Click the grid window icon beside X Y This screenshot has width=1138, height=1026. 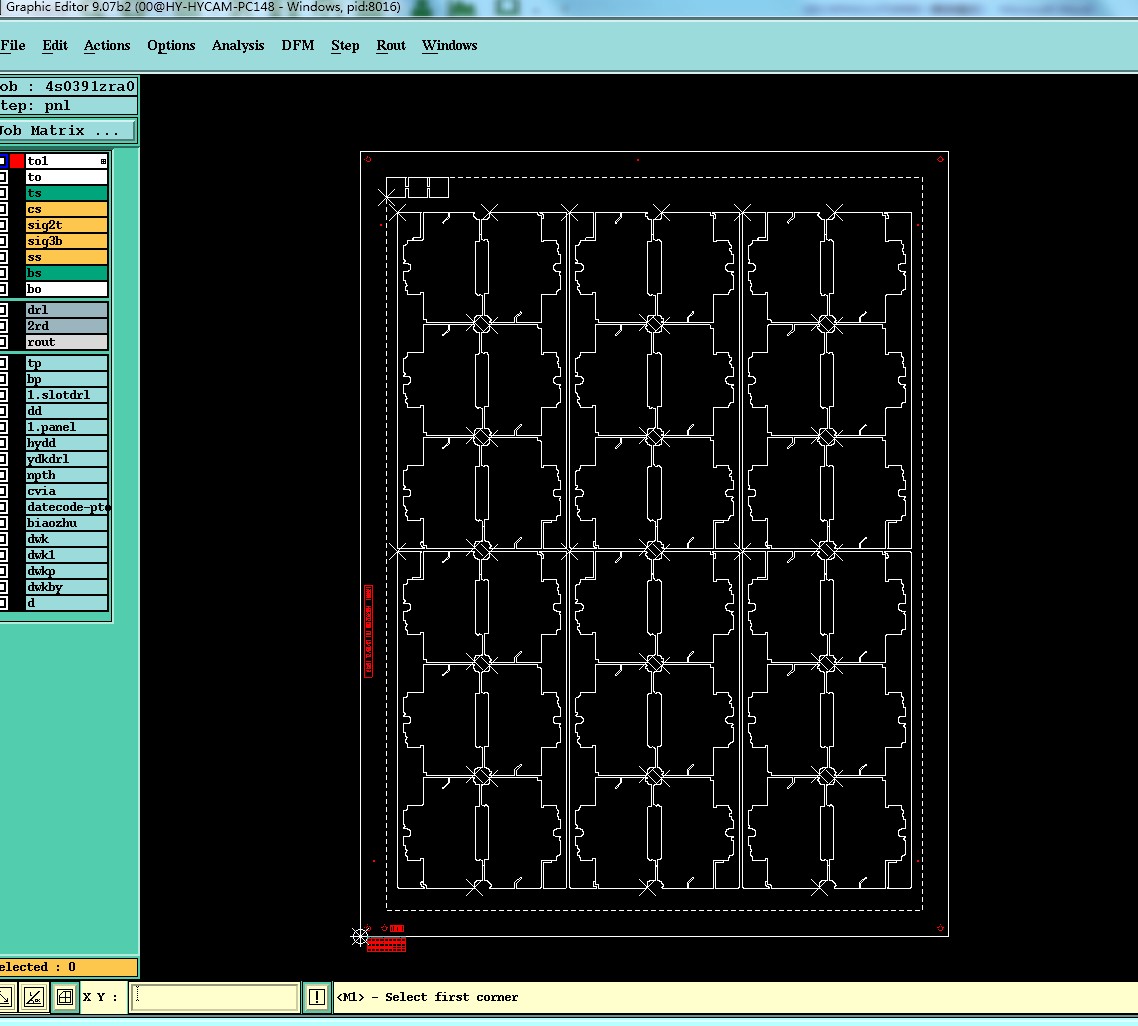tap(65, 997)
